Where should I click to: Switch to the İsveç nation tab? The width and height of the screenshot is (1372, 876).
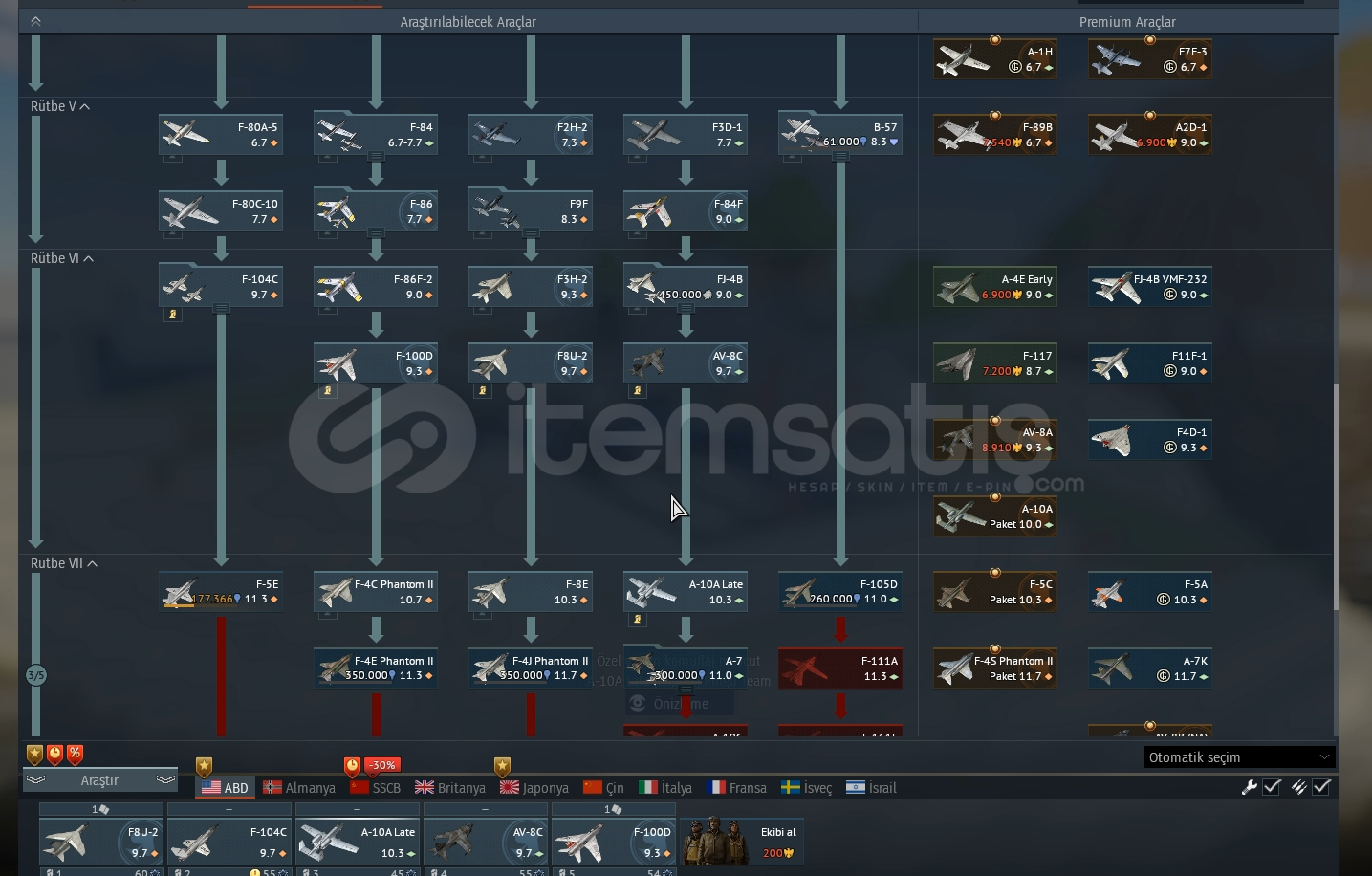tap(807, 788)
